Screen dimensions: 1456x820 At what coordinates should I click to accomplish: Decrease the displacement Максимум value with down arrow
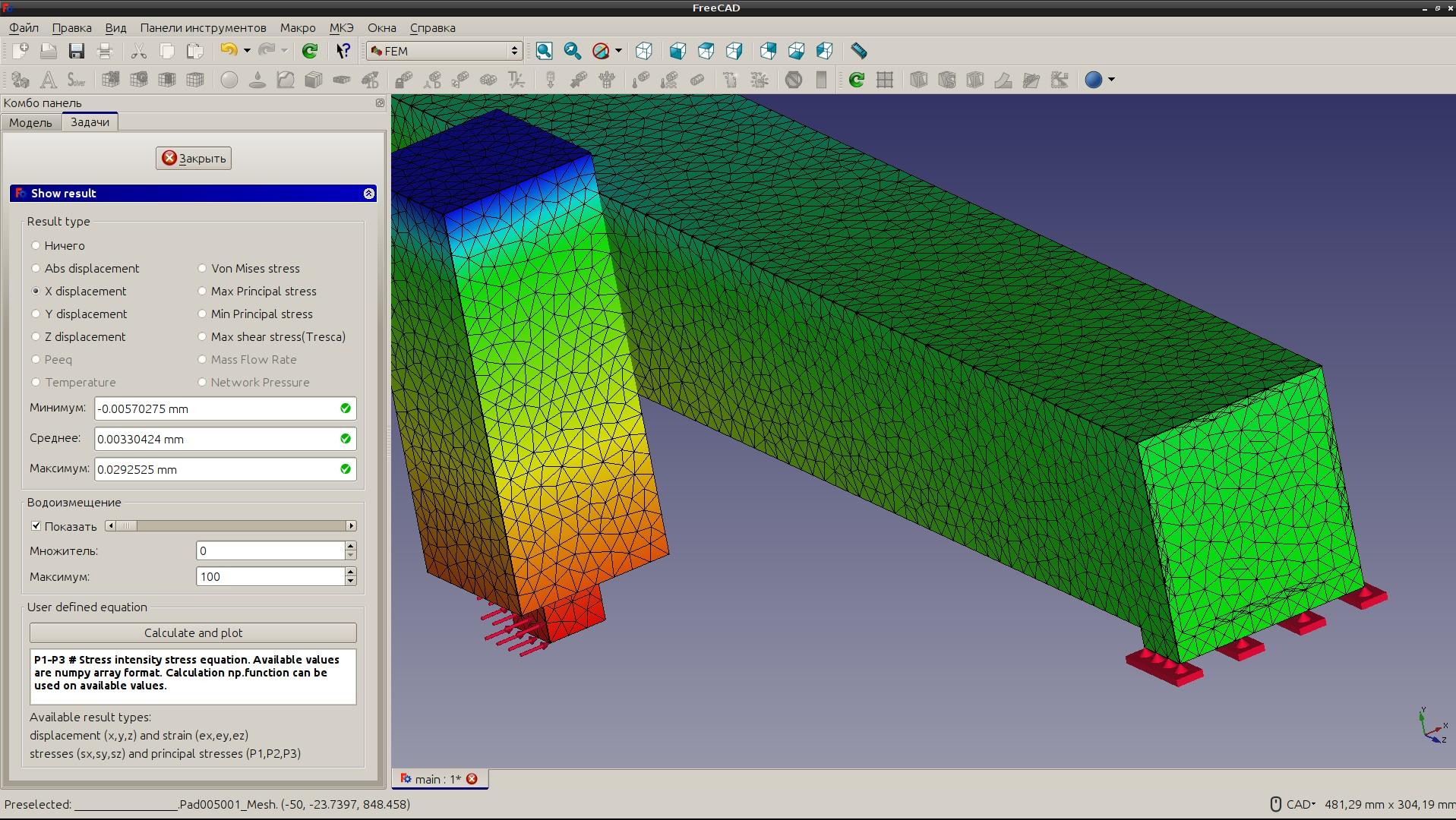pos(350,581)
